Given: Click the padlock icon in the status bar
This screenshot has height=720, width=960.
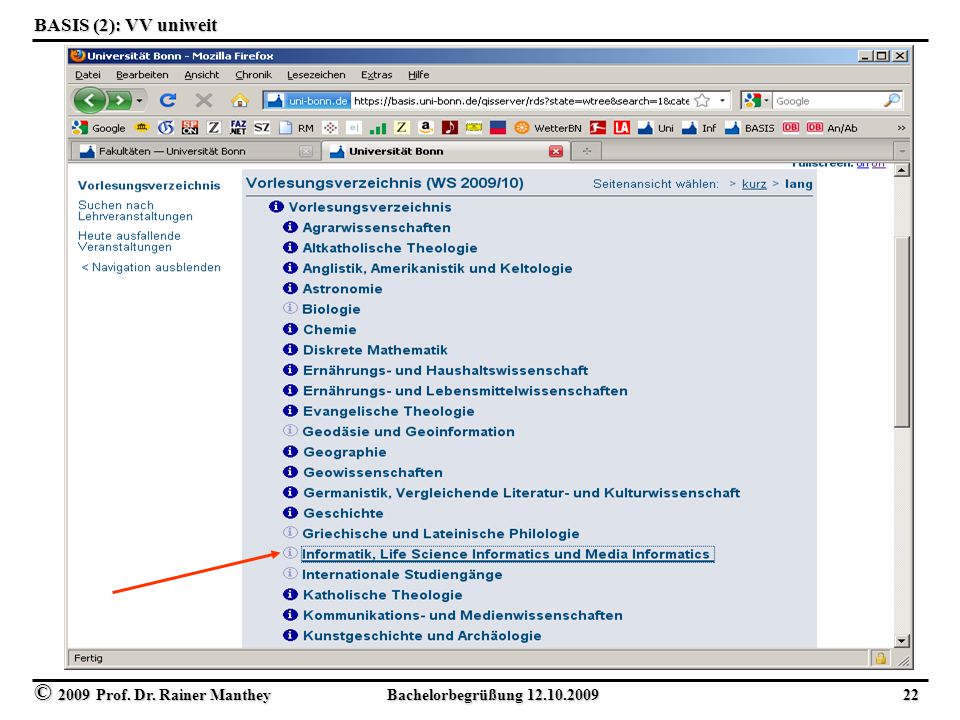Looking at the screenshot, I should [x=880, y=658].
